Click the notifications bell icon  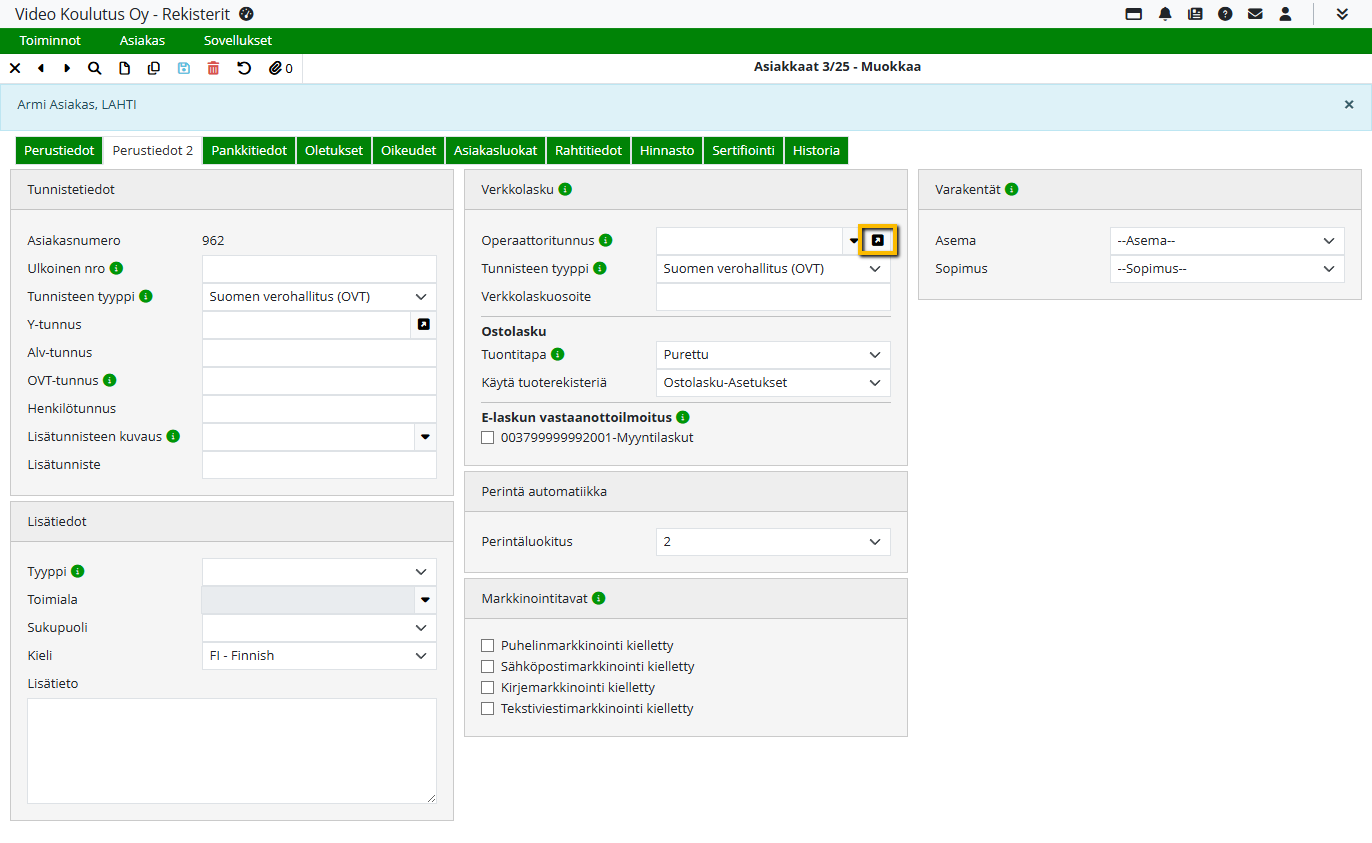[1165, 14]
